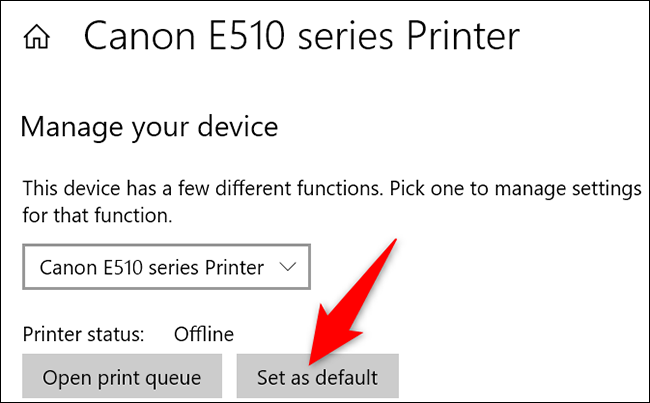Screen dimensions: 650x403
Task: Click the Canon E510 series Printer page title
Action: pyautogui.click(x=301, y=36)
